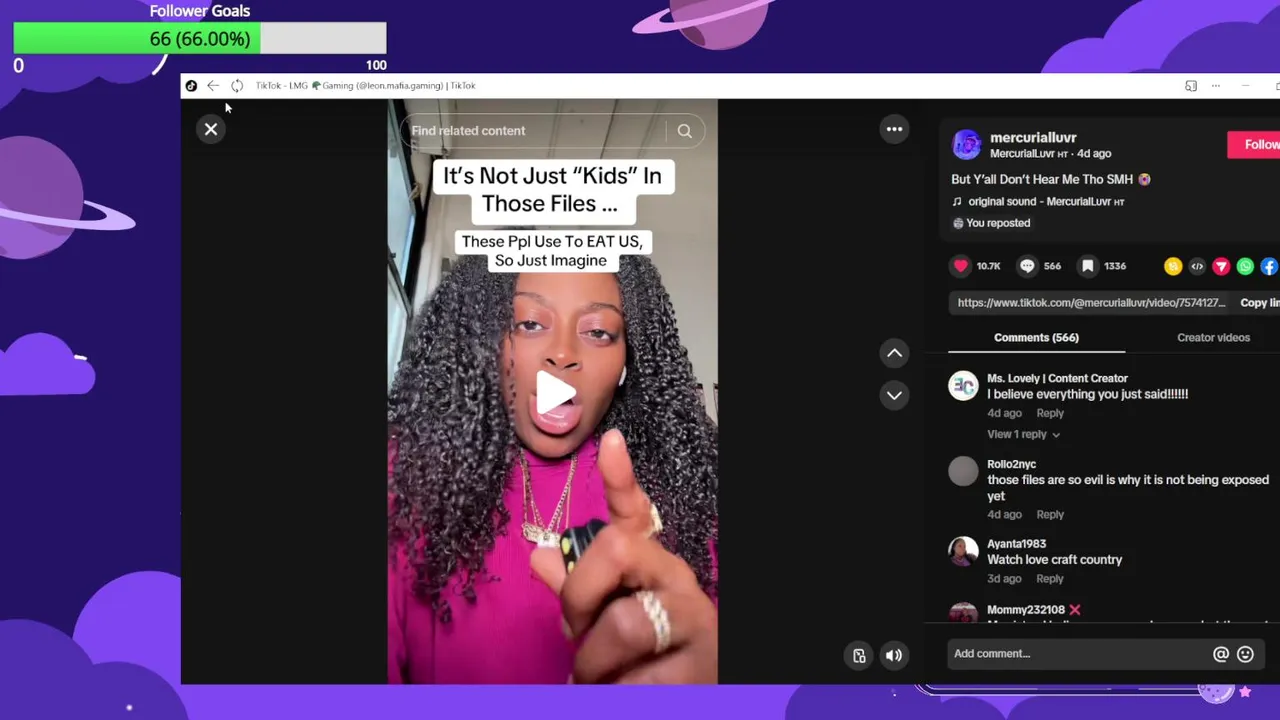Go to the next video arrow
This screenshot has width=1280, height=720.
tap(894, 395)
